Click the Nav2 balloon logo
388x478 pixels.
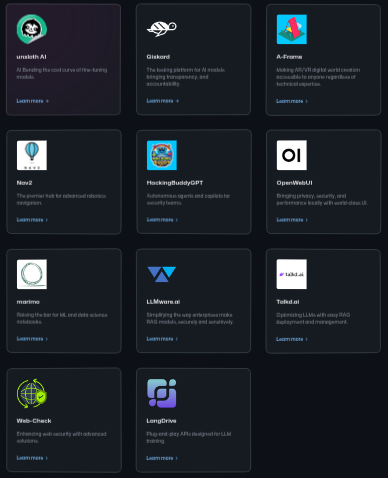[x=32, y=155]
